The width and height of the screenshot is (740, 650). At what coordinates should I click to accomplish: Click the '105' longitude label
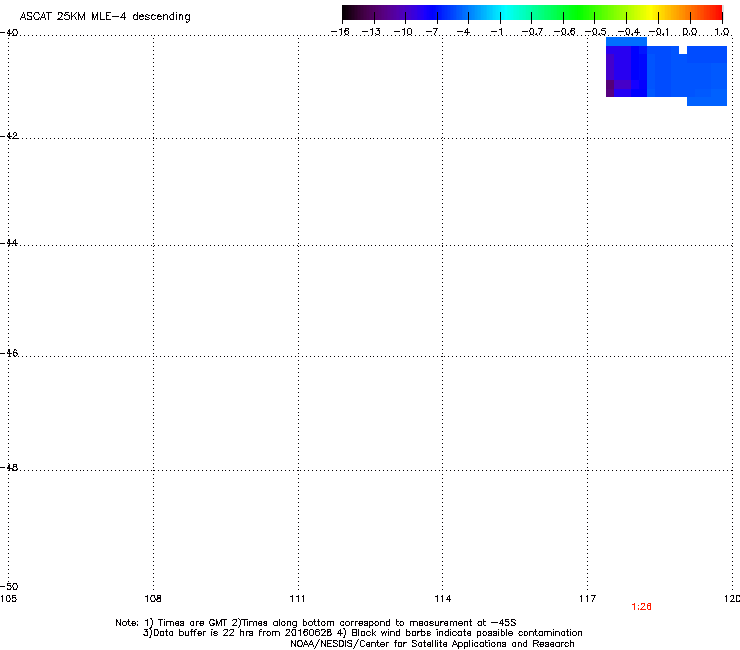(8, 599)
